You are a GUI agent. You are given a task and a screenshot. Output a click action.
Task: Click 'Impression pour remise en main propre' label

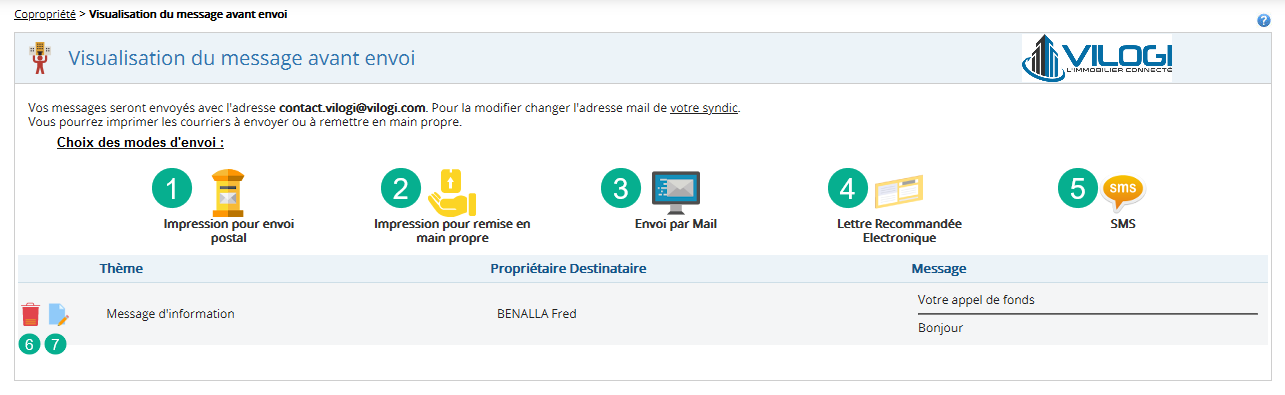click(x=452, y=231)
